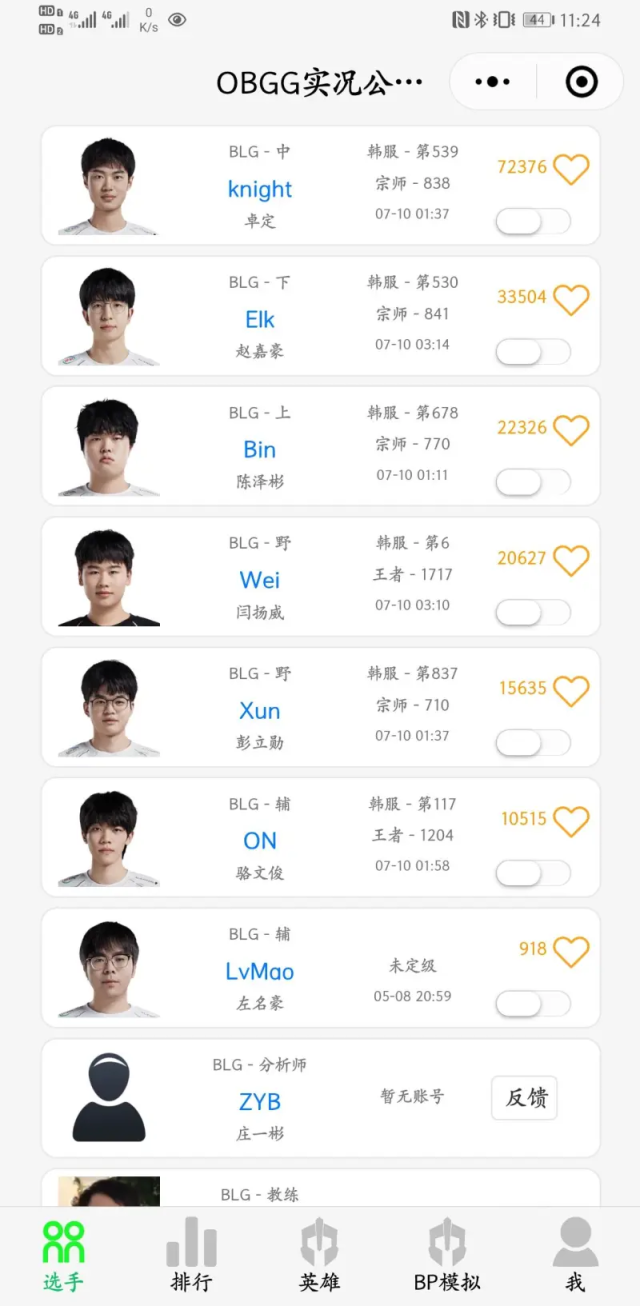This screenshot has width=640, height=1306.
Task: Open Elk's profile by tapping his name
Action: click(259, 319)
